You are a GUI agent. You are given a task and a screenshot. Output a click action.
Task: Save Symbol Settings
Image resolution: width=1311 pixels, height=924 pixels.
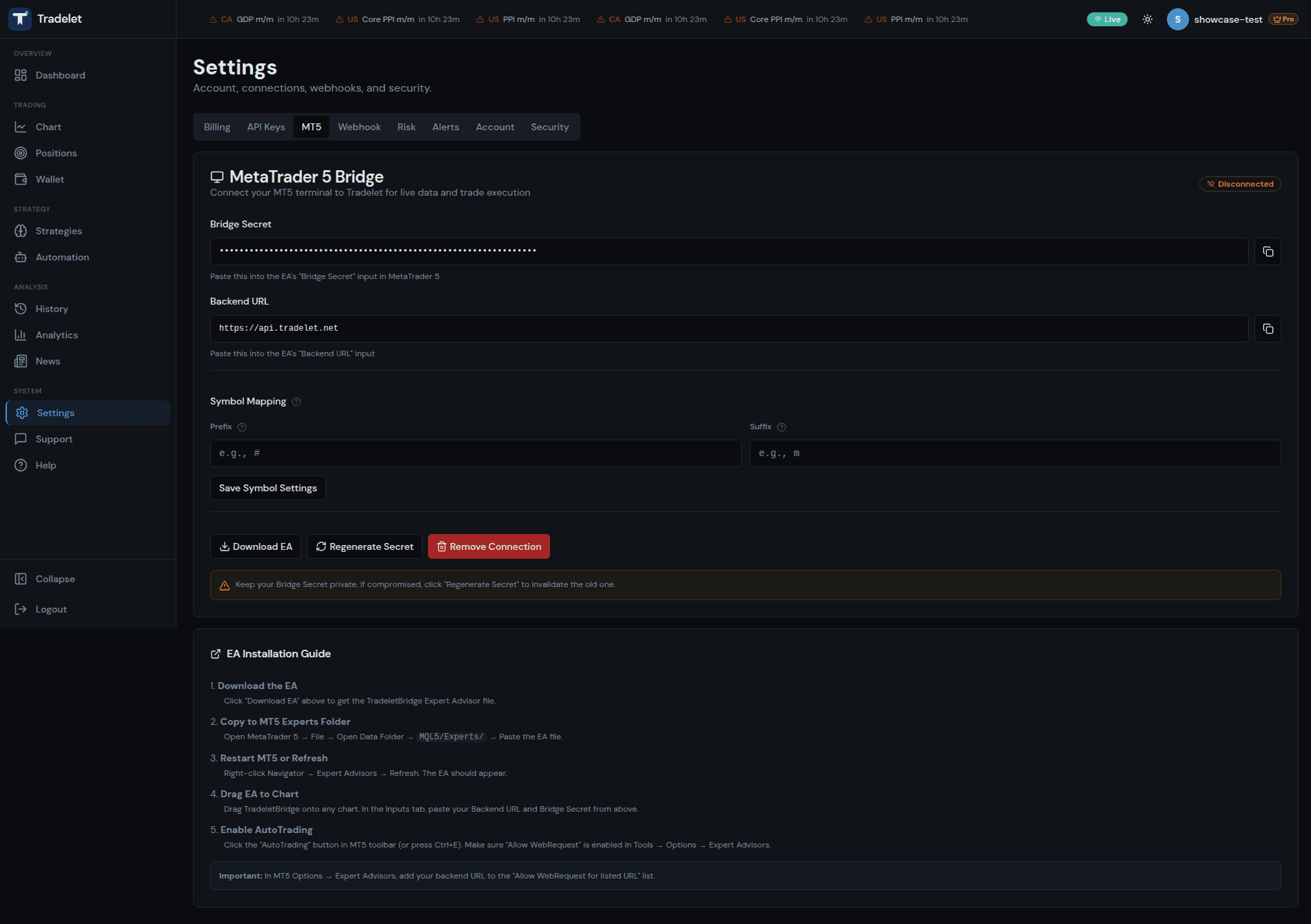point(267,487)
